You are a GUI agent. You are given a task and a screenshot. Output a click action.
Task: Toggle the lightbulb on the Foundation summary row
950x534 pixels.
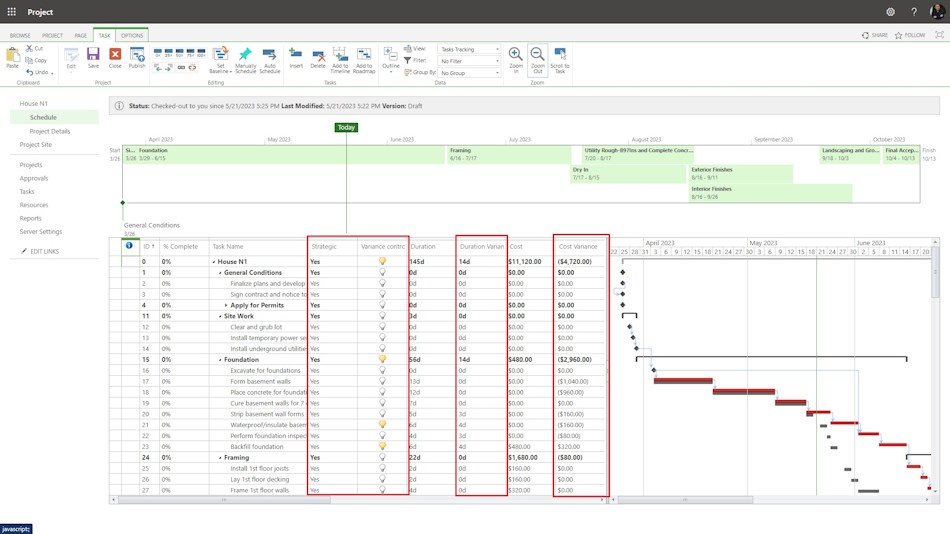[x=382, y=359]
